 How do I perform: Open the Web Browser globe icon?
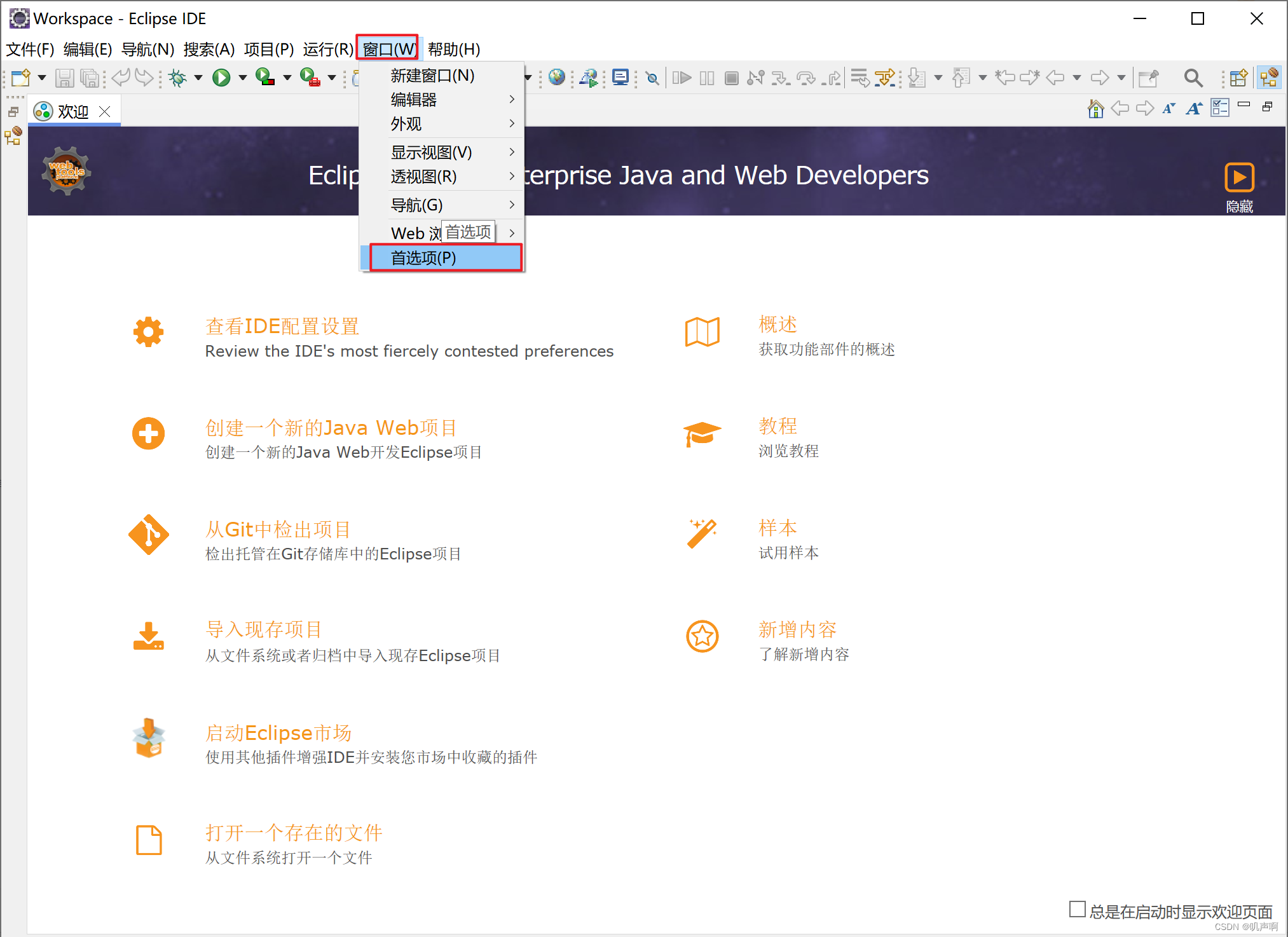point(556,78)
